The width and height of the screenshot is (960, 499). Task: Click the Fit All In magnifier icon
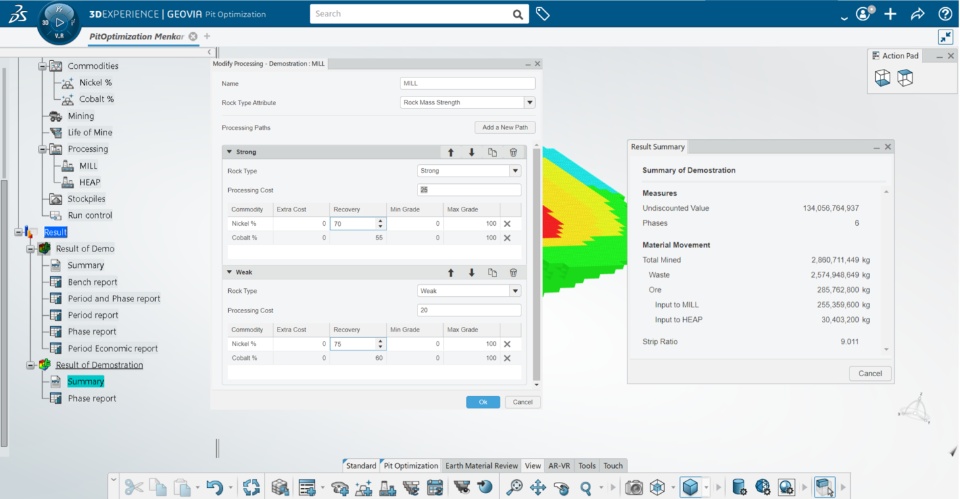pyautogui.click(x=514, y=487)
